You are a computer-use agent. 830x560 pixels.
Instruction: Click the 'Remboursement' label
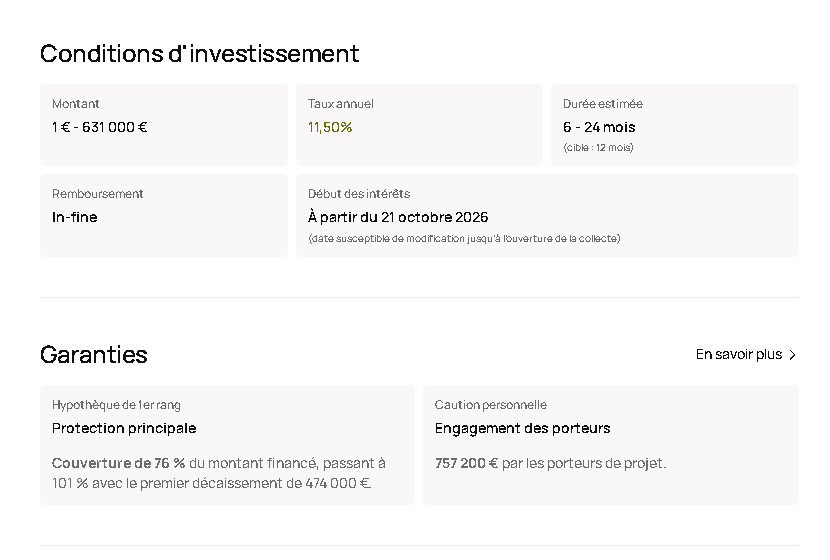pos(97,194)
